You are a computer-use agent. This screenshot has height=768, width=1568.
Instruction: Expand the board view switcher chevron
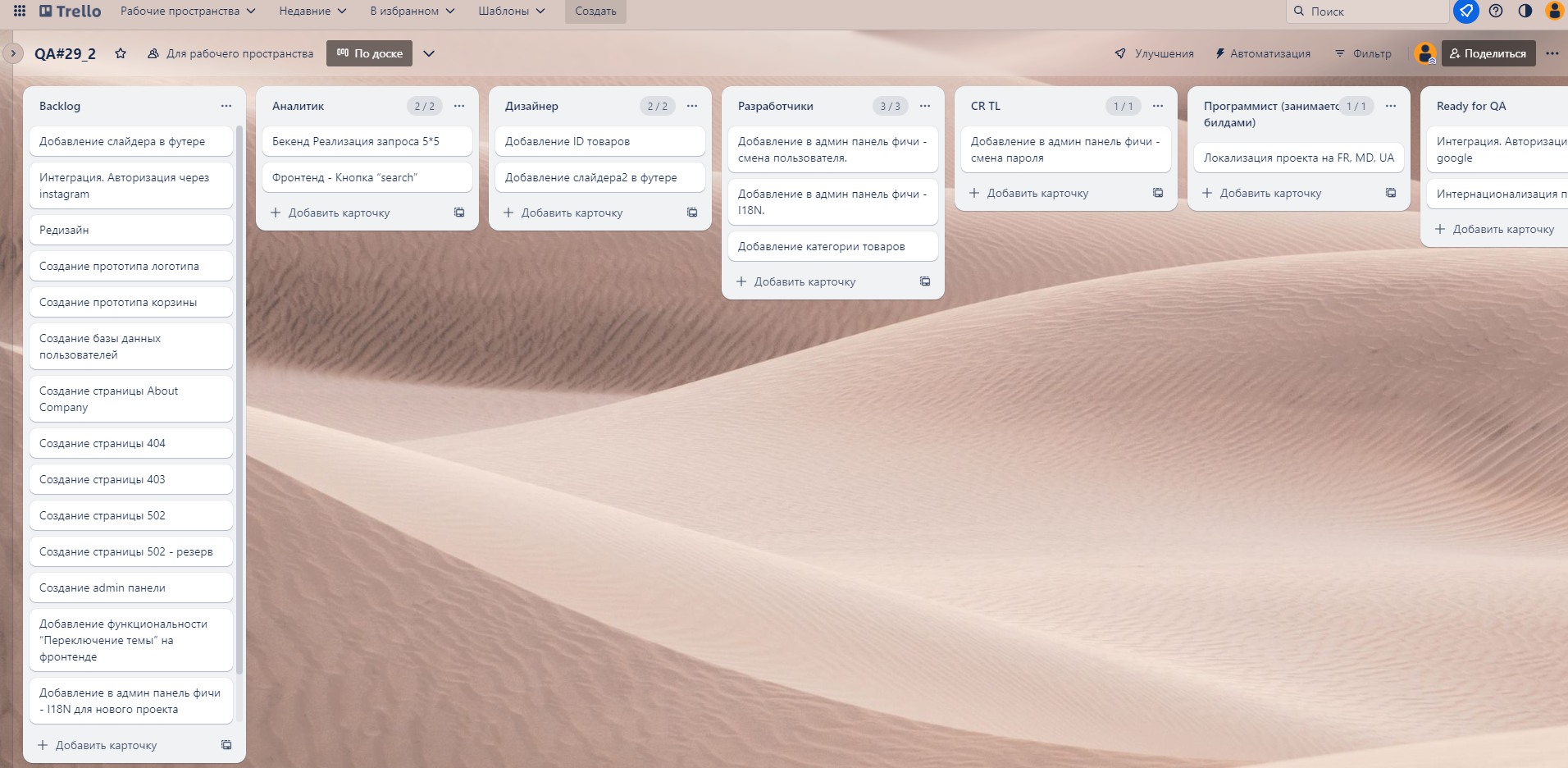[x=429, y=53]
